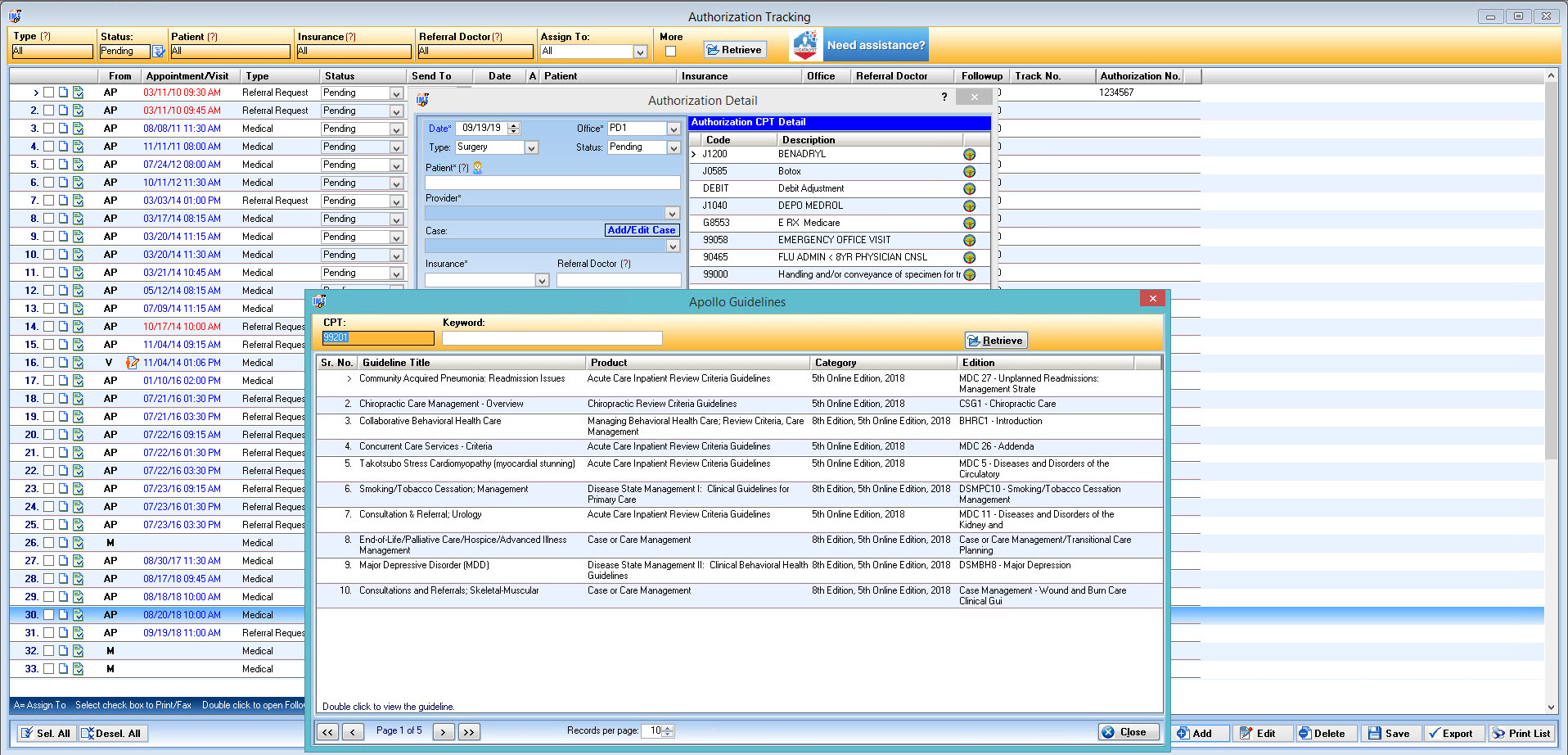
Task: Sort by Guideline Title column header
Action: coord(472,363)
